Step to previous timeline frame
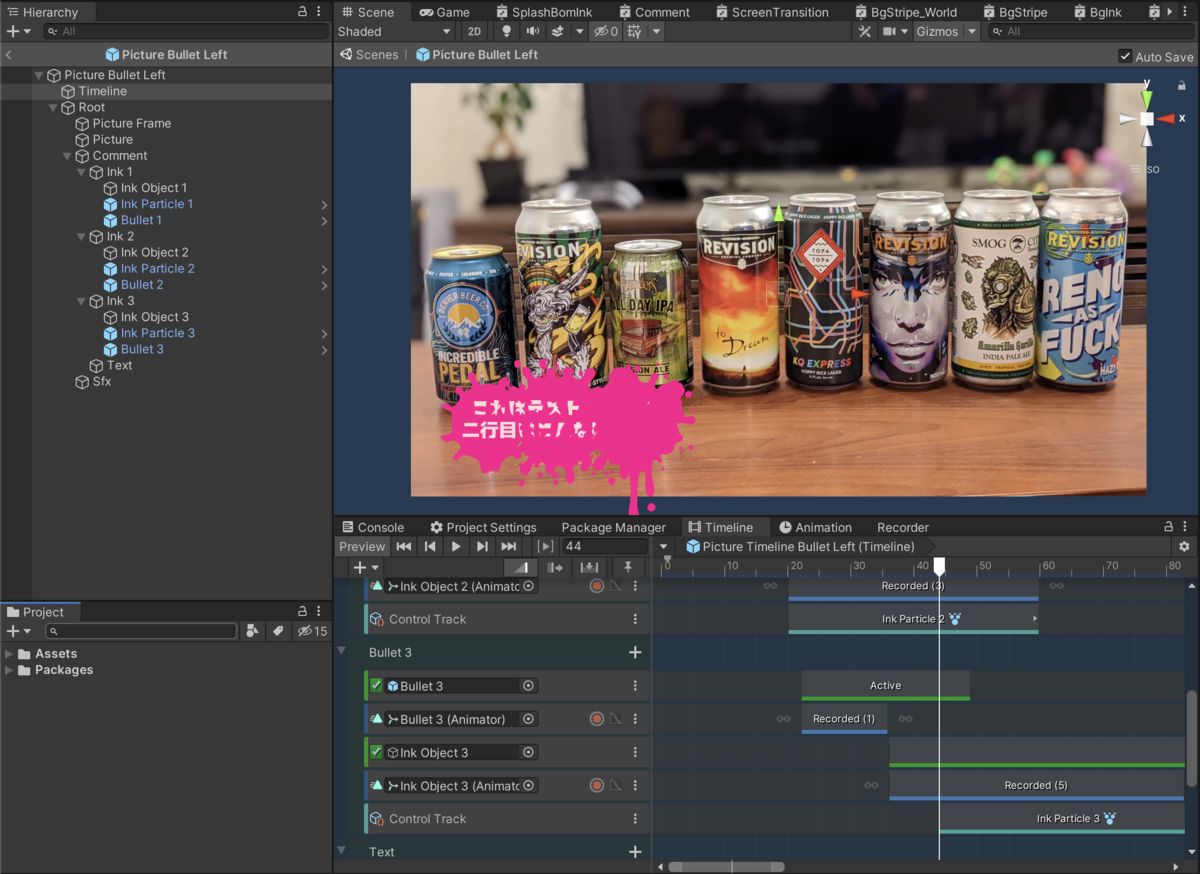1200x874 pixels. click(x=430, y=546)
